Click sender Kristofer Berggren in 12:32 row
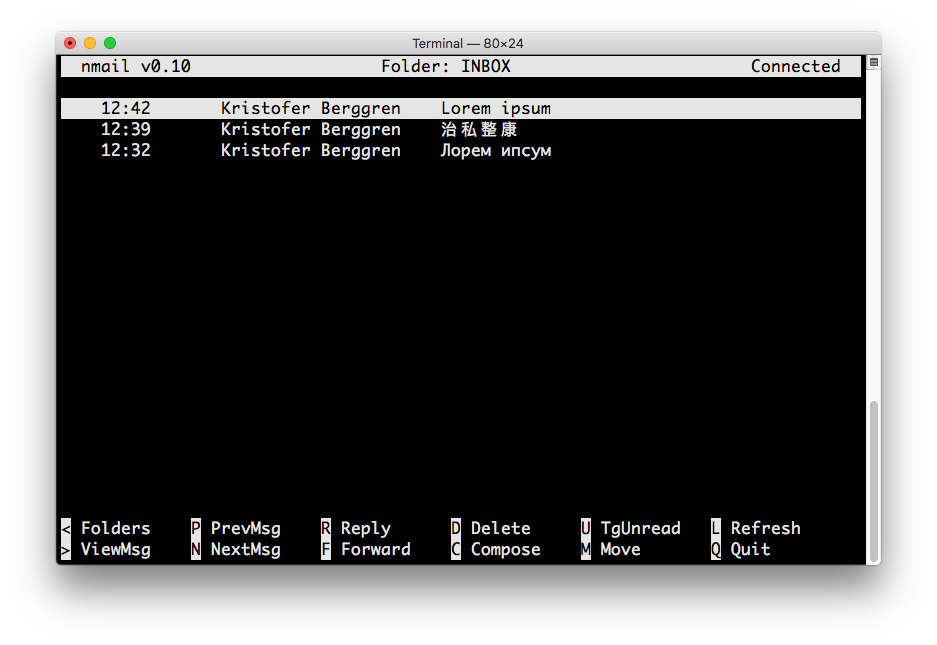 click(311, 150)
